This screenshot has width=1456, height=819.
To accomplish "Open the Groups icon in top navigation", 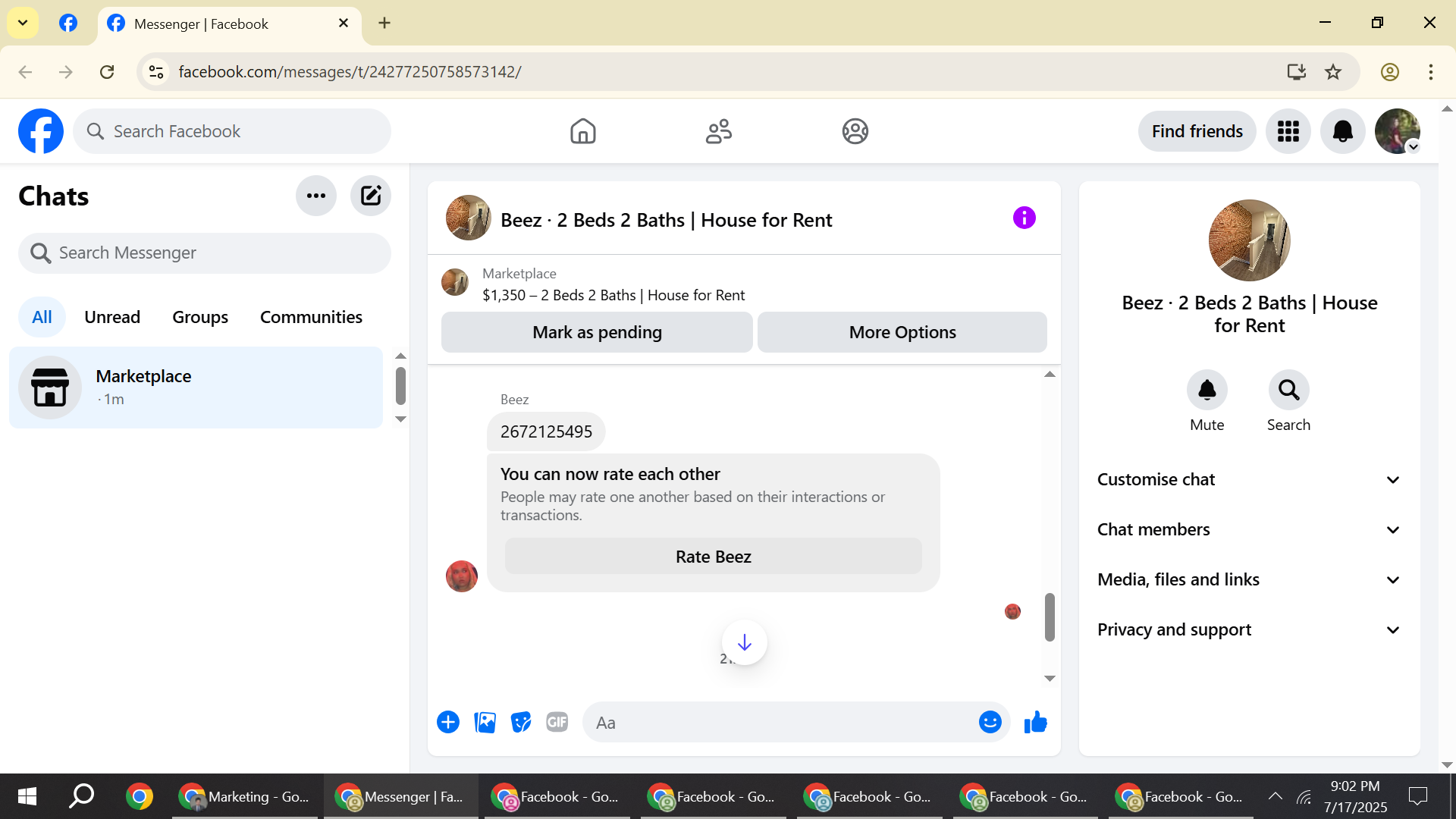I will click(855, 131).
